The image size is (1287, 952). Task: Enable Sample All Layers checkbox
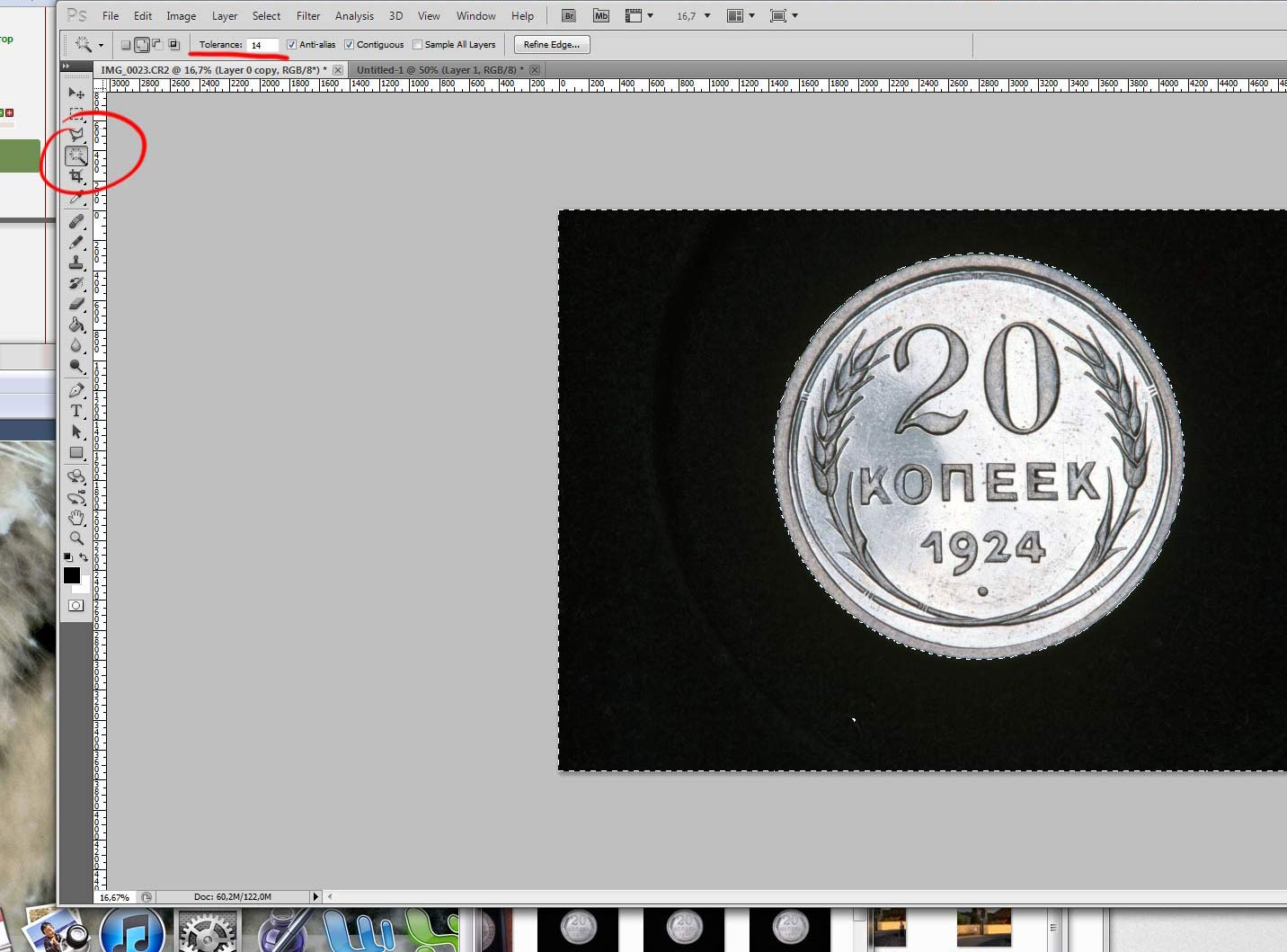[417, 45]
